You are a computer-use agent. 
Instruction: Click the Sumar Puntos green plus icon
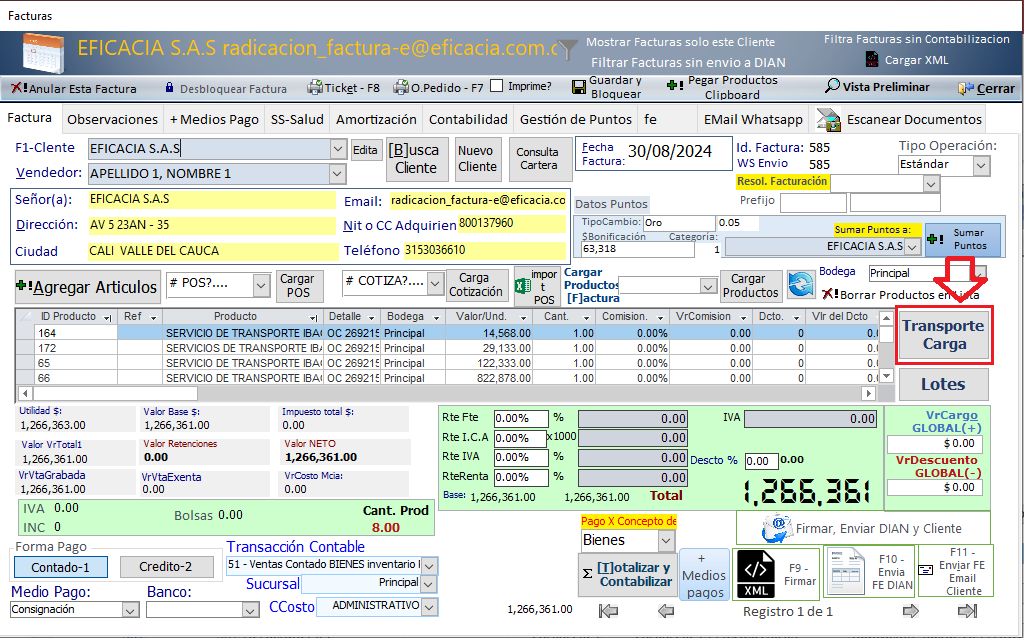(x=935, y=239)
